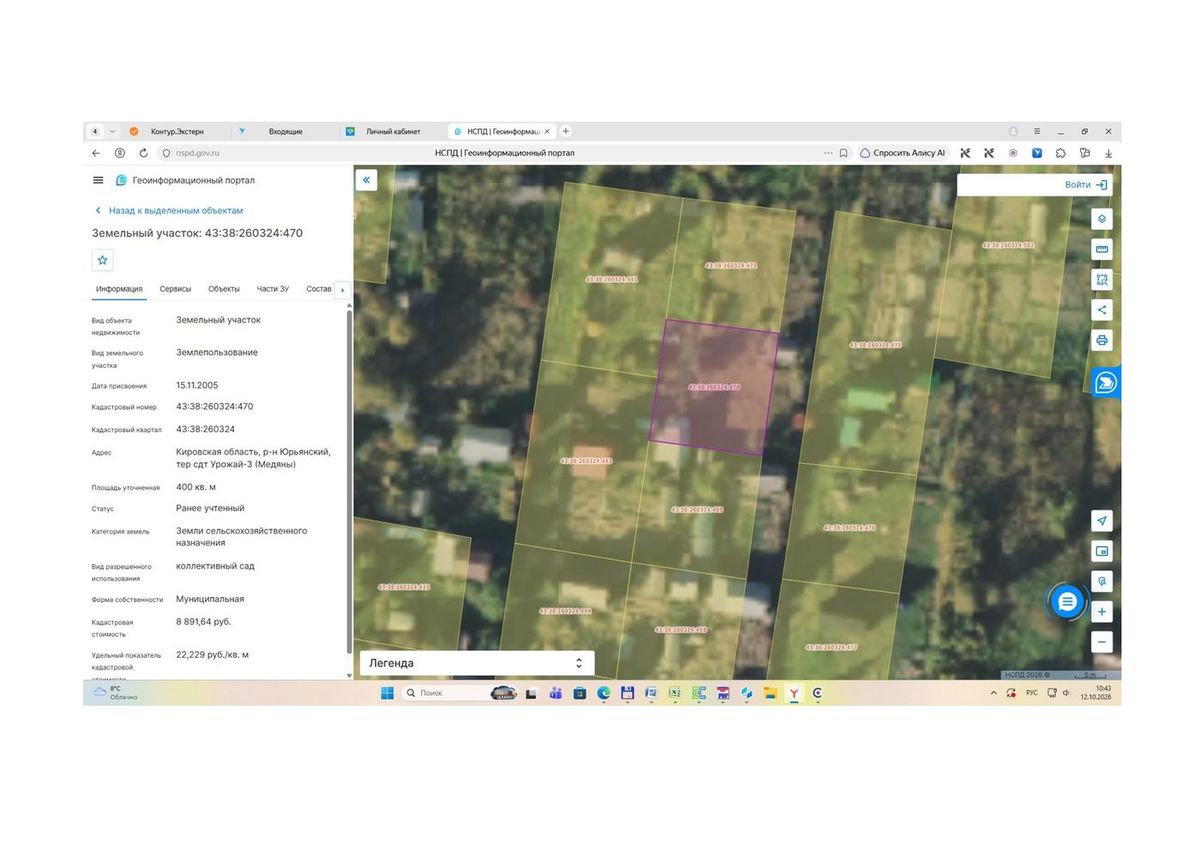Center map on my location
This screenshot has height=849, width=1200.
coord(1101,521)
